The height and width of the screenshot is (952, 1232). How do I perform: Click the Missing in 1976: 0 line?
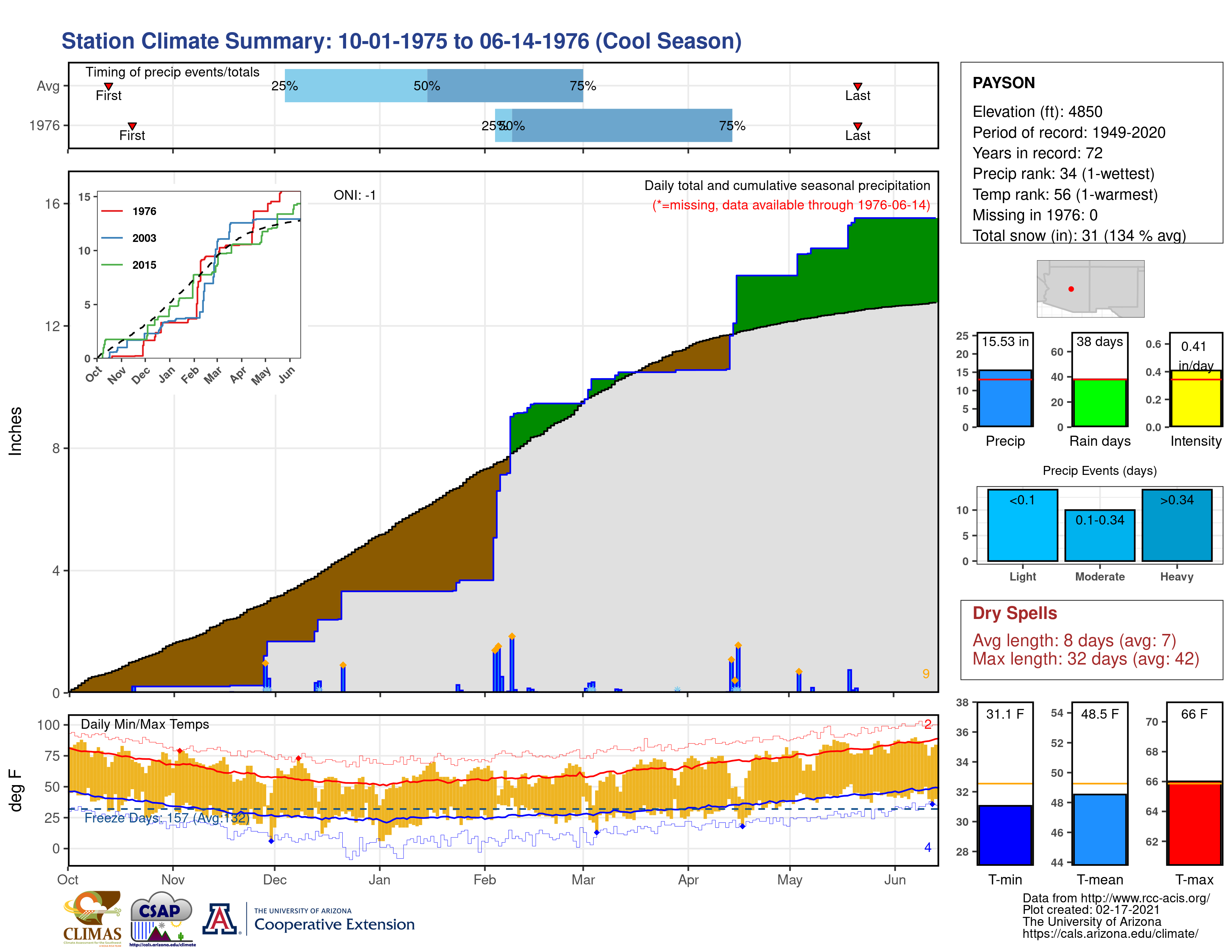pos(1035,215)
